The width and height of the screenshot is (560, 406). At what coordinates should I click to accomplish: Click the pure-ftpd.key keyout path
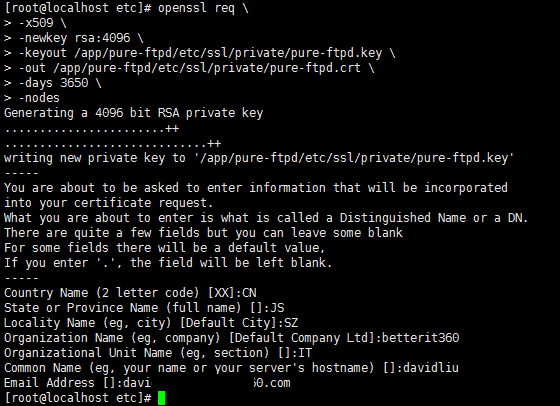click(x=228, y=53)
